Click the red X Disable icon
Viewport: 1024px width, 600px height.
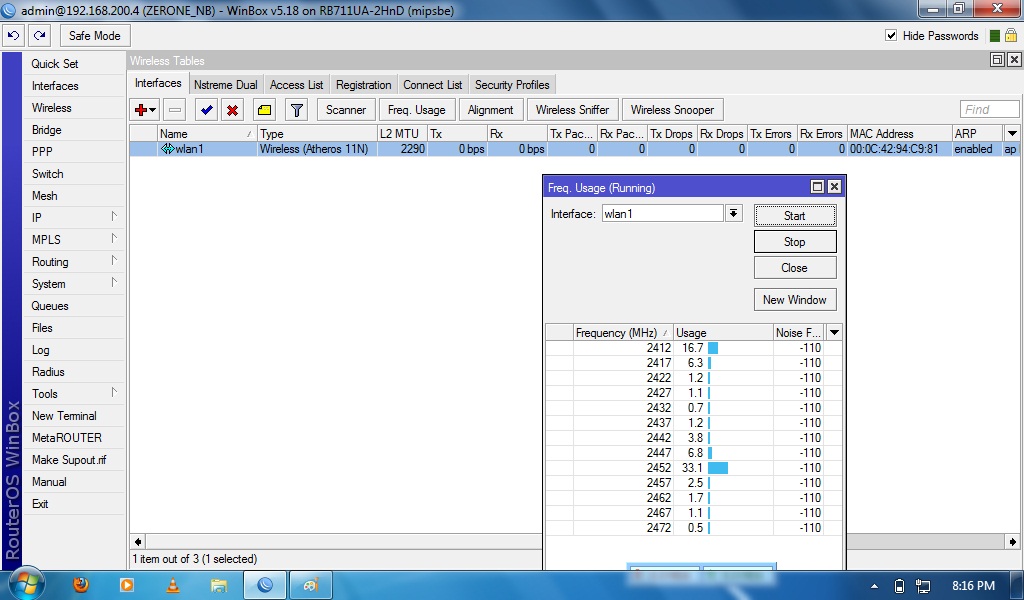click(232, 110)
